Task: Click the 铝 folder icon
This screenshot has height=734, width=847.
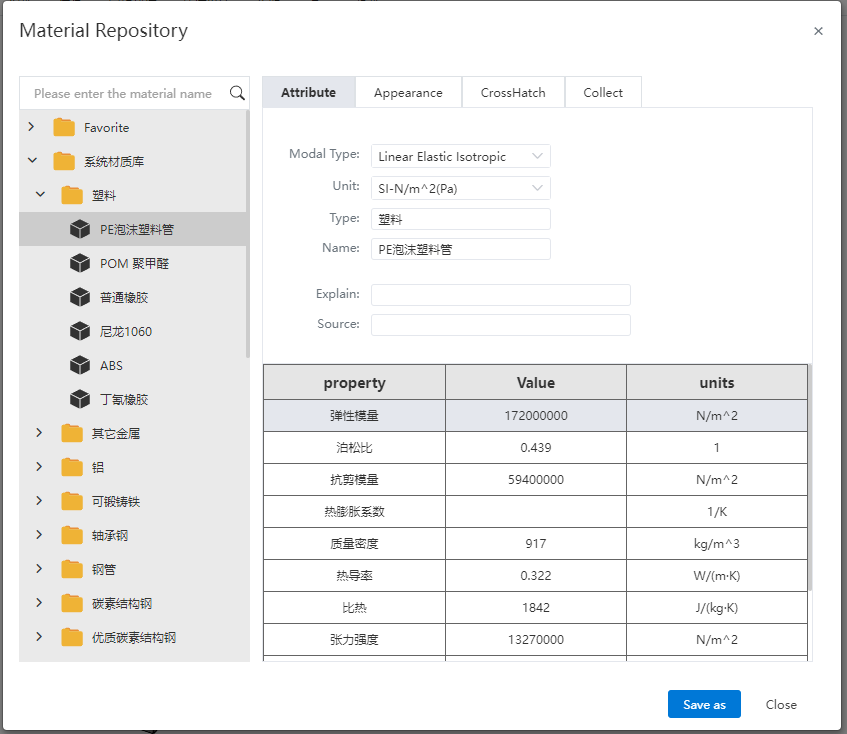Action: (x=72, y=467)
